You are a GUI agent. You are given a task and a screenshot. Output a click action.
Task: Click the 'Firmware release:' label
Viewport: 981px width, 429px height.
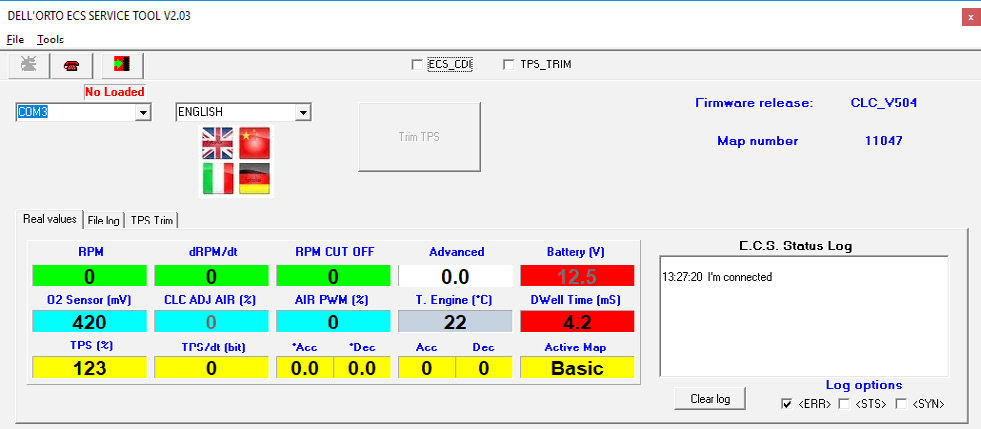coord(754,103)
